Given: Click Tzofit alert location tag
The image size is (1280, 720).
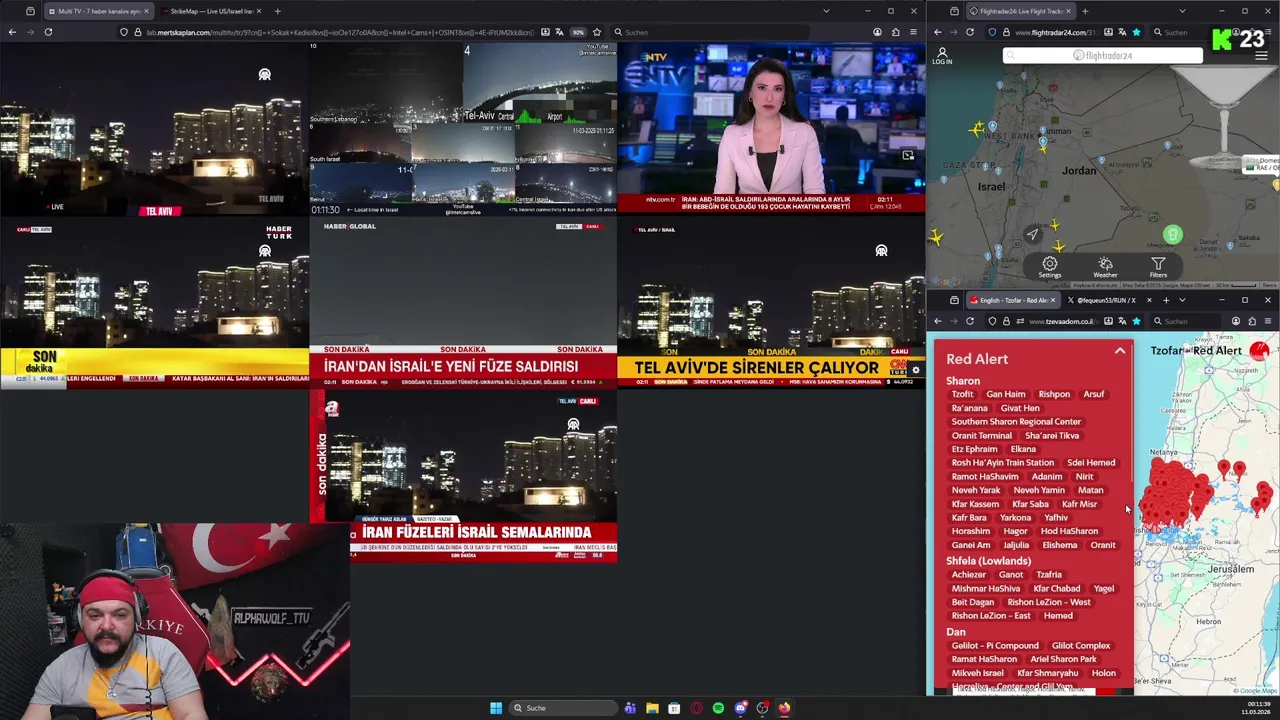Looking at the screenshot, I should click(962, 394).
